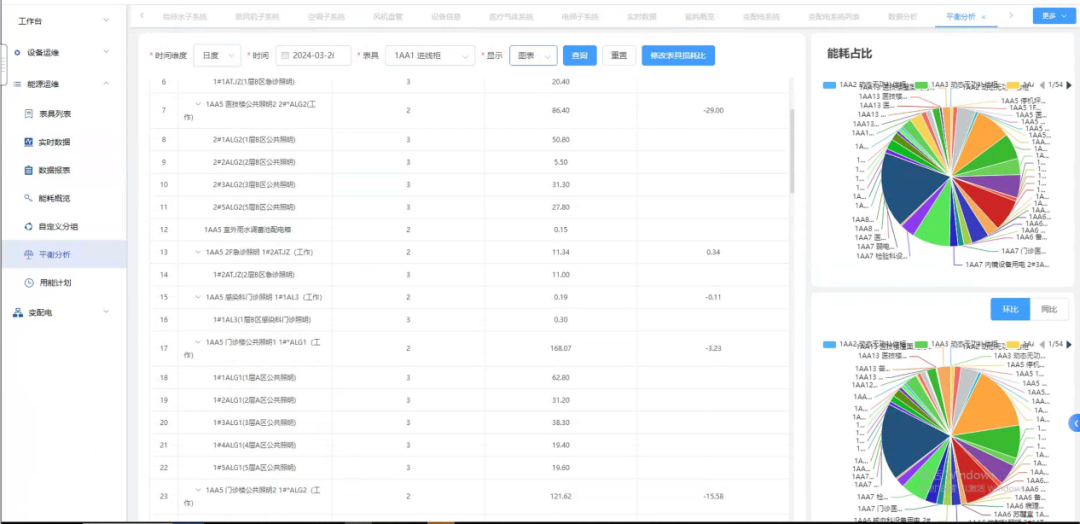Click row 18 1#1ALG1(1层A区公共照明)

pyautogui.click(x=468, y=377)
